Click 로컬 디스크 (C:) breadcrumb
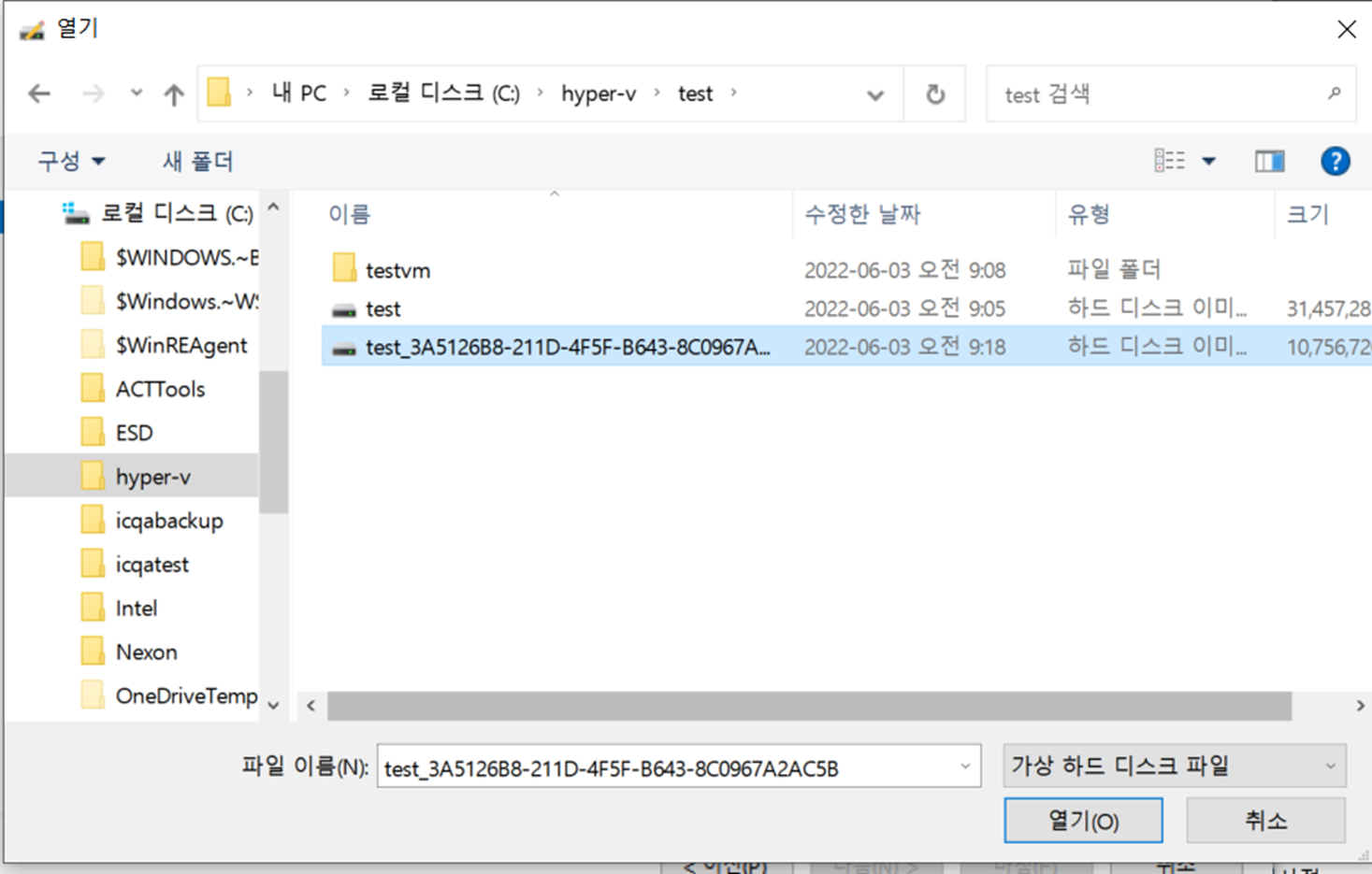Image resolution: width=1372 pixels, height=874 pixels. (x=443, y=93)
